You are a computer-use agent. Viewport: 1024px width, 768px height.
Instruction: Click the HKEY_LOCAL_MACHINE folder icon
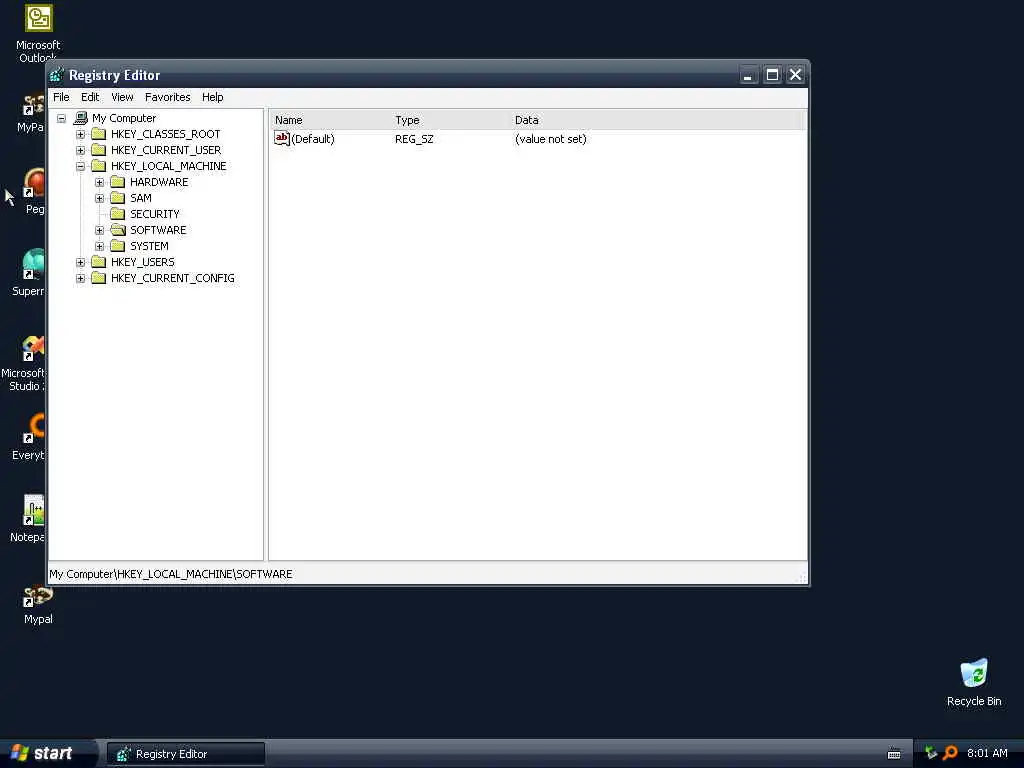99,166
